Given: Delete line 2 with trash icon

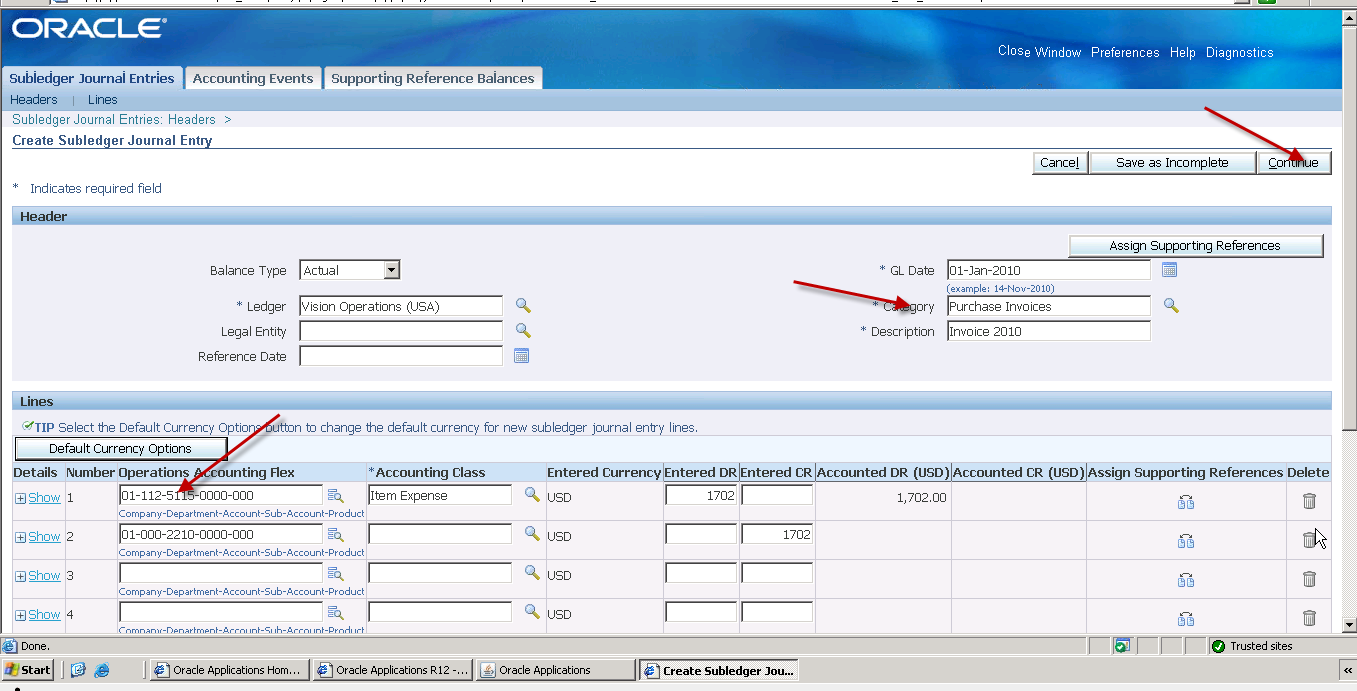Looking at the screenshot, I should coord(1309,540).
